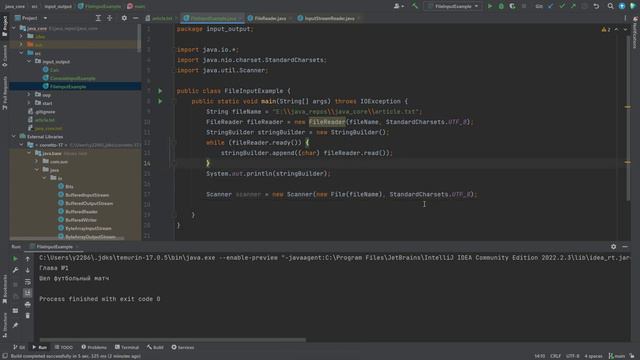Expand the oop package node
640x360 pixels.
29,95
